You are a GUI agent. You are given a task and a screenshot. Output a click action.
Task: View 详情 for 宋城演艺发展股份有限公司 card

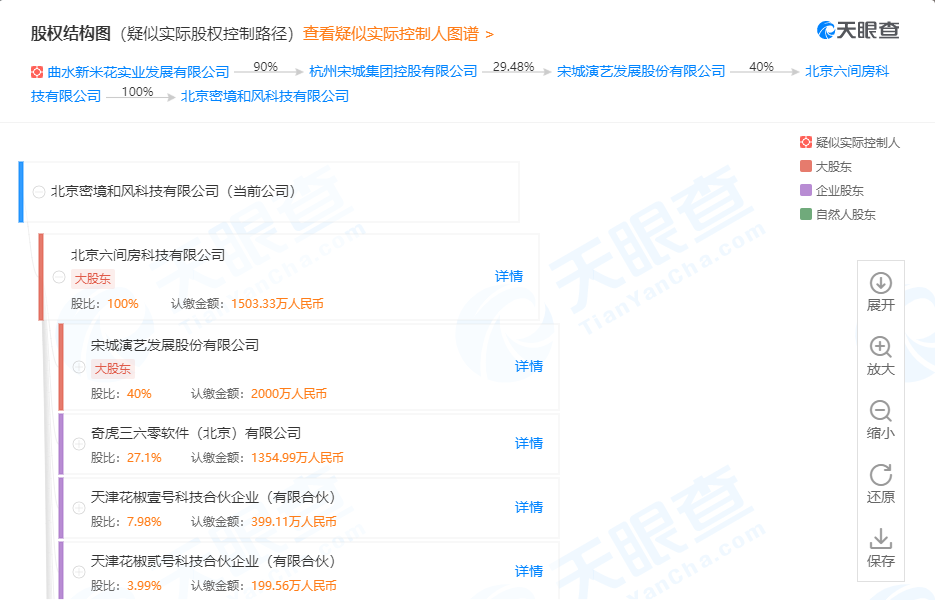click(x=529, y=366)
